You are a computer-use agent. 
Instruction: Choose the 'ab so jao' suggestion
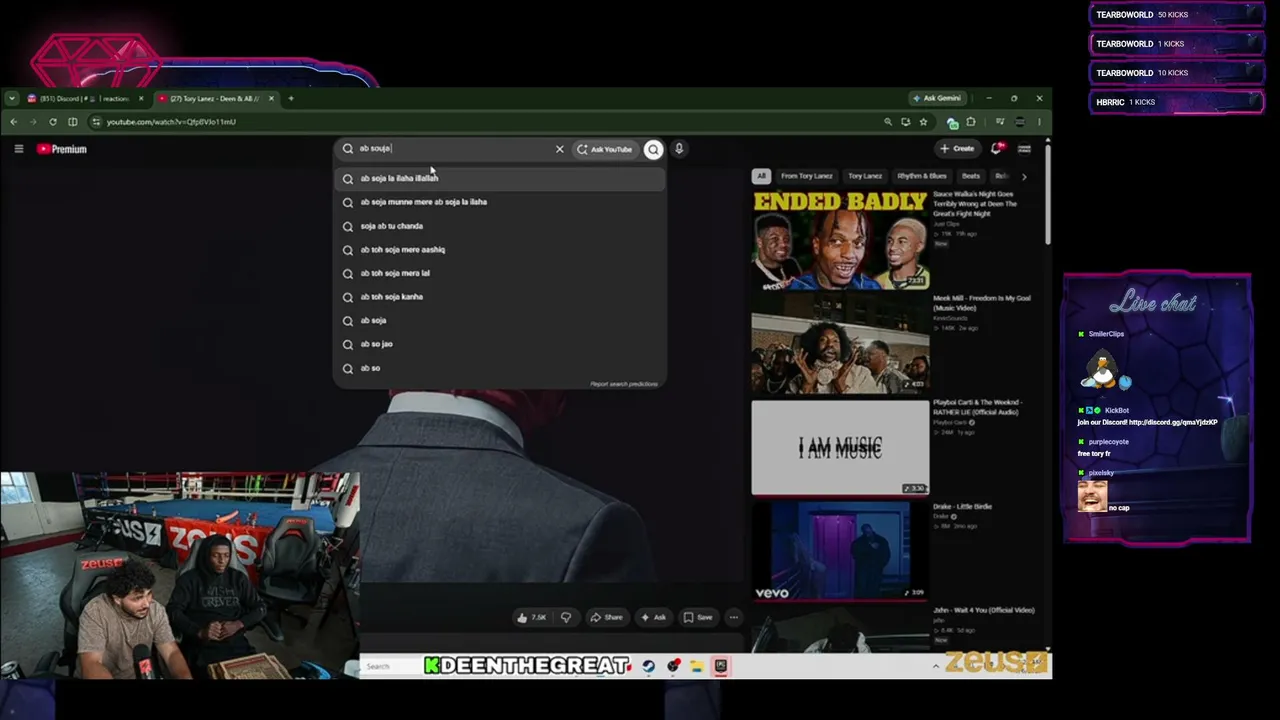point(500,344)
